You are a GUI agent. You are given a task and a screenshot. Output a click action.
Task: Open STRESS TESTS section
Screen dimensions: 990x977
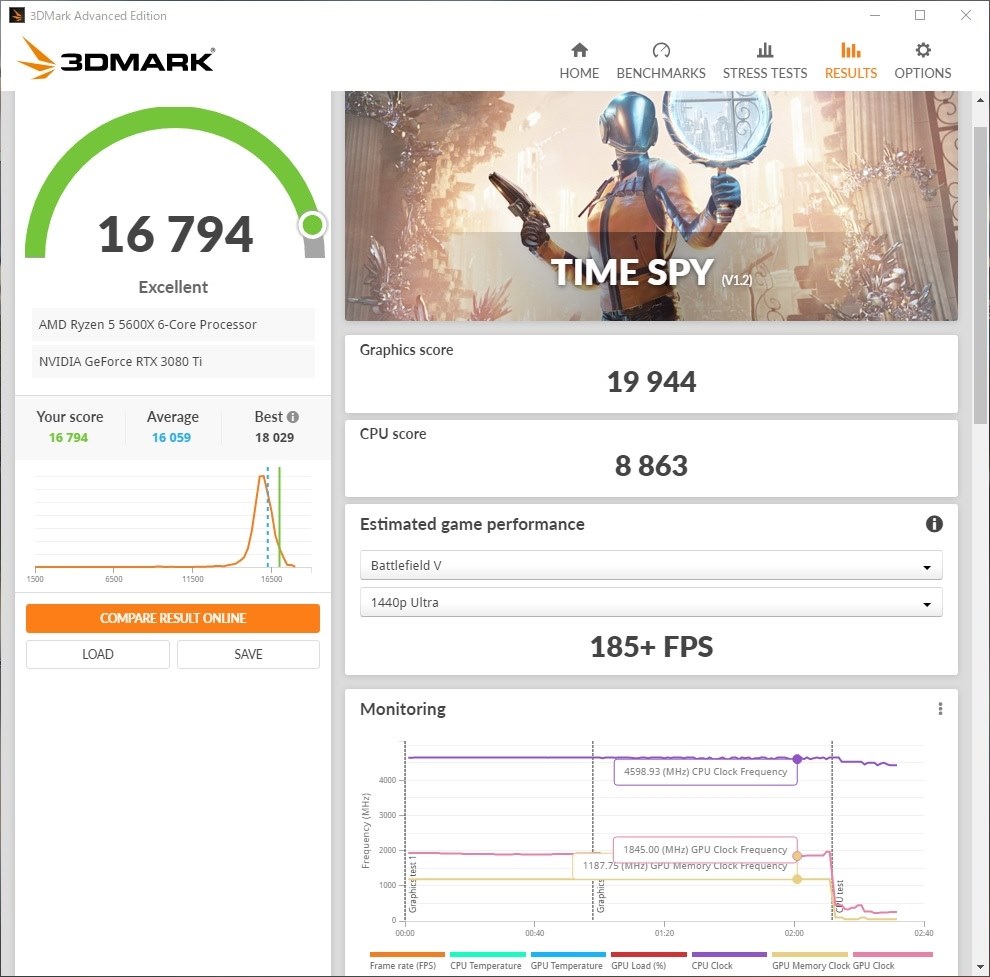click(765, 61)
